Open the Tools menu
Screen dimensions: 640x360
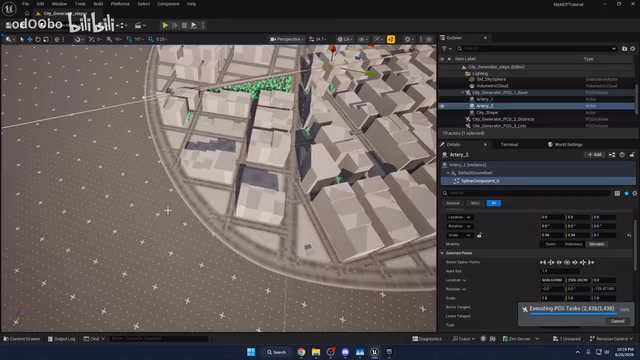(80, 4)
